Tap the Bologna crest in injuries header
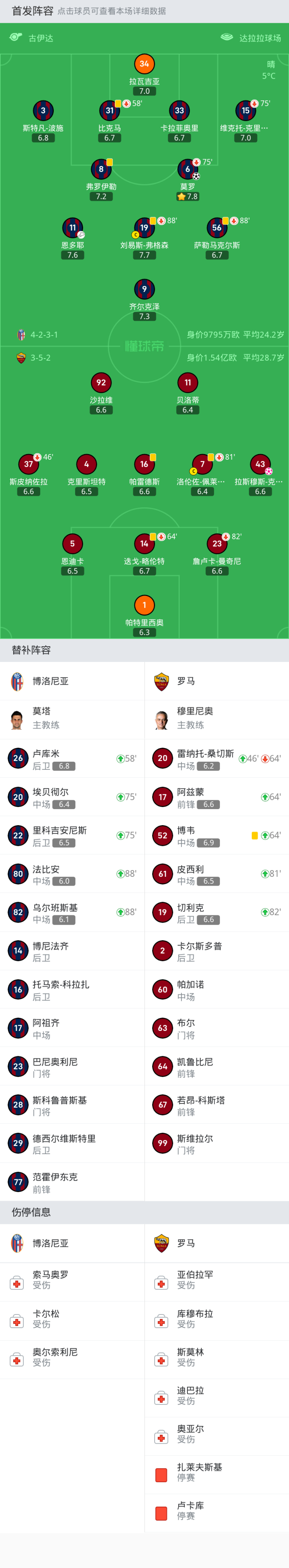The height and width of the screenshot is (1568, 289). (x=17, y=1243)
